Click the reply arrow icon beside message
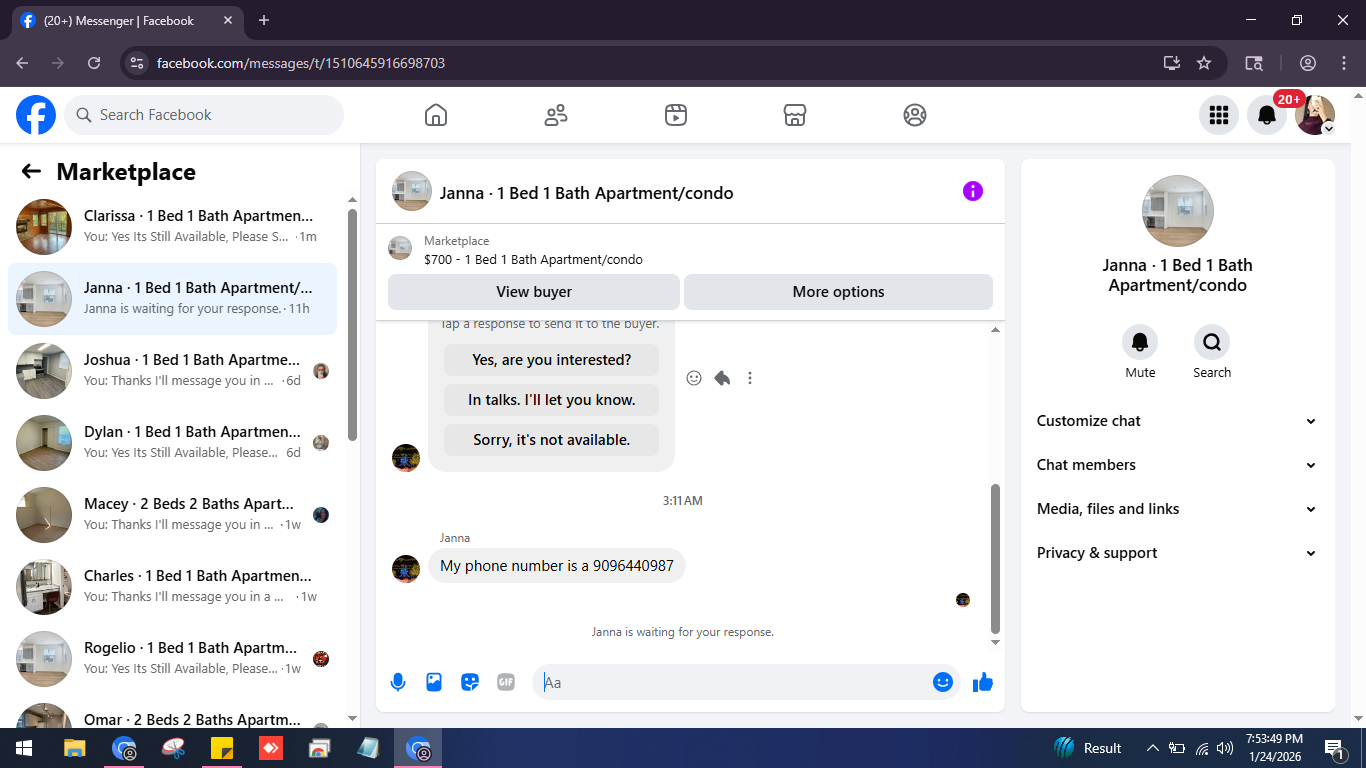The width and height of the screenshot is (1366, 768). pos(722,378)
